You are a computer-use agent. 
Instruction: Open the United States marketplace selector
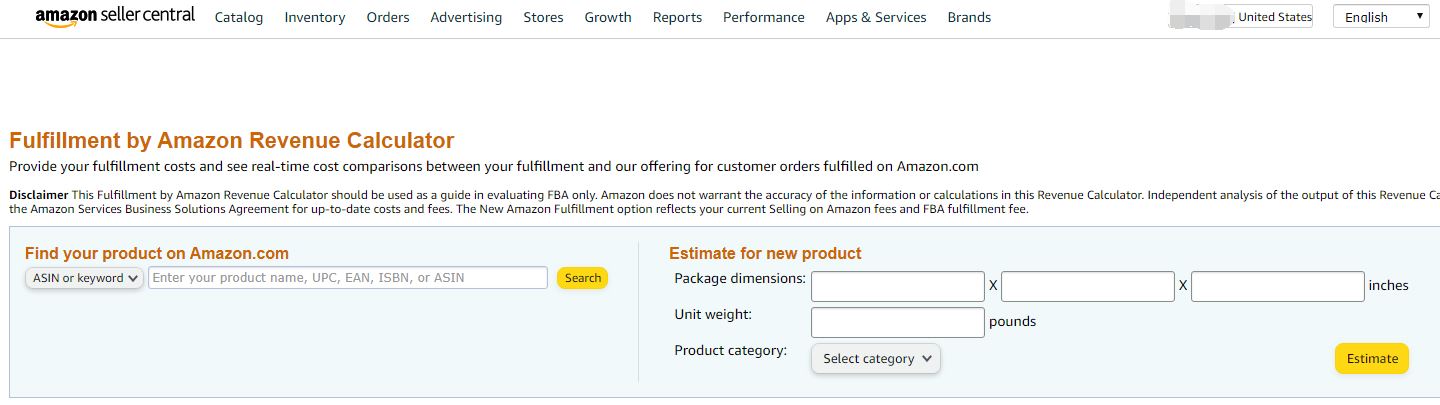click(1240, 16)
